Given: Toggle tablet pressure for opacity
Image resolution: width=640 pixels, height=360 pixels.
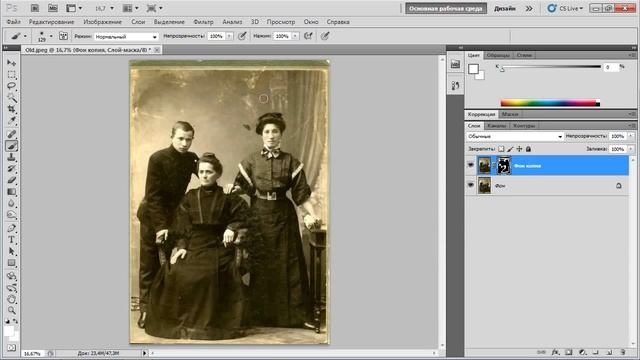Looking at the screenshot, I should pos(242,36).
